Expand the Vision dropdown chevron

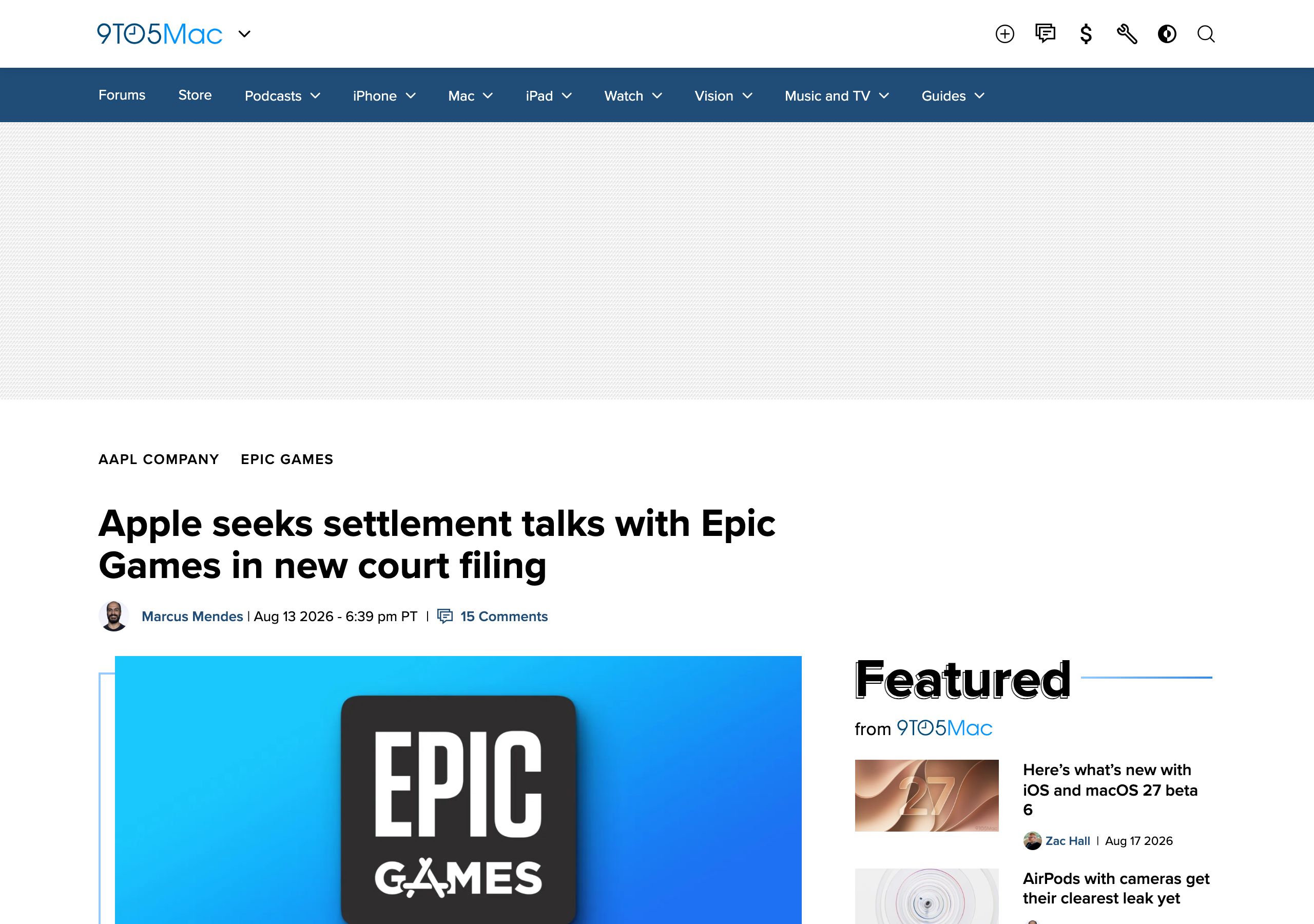[747, 95]
